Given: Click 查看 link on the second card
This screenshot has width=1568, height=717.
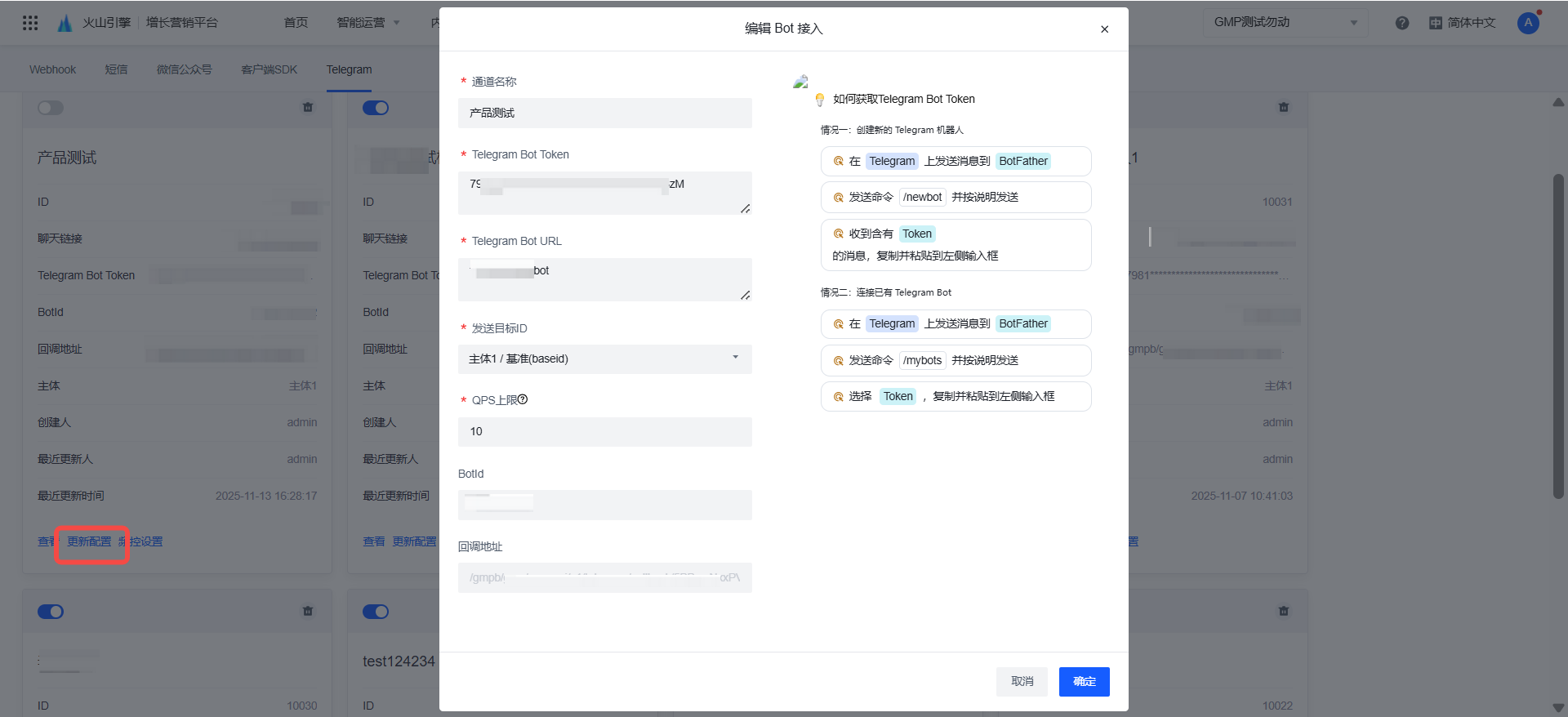Looking at the screenshot, I should [x=373, y=541].
